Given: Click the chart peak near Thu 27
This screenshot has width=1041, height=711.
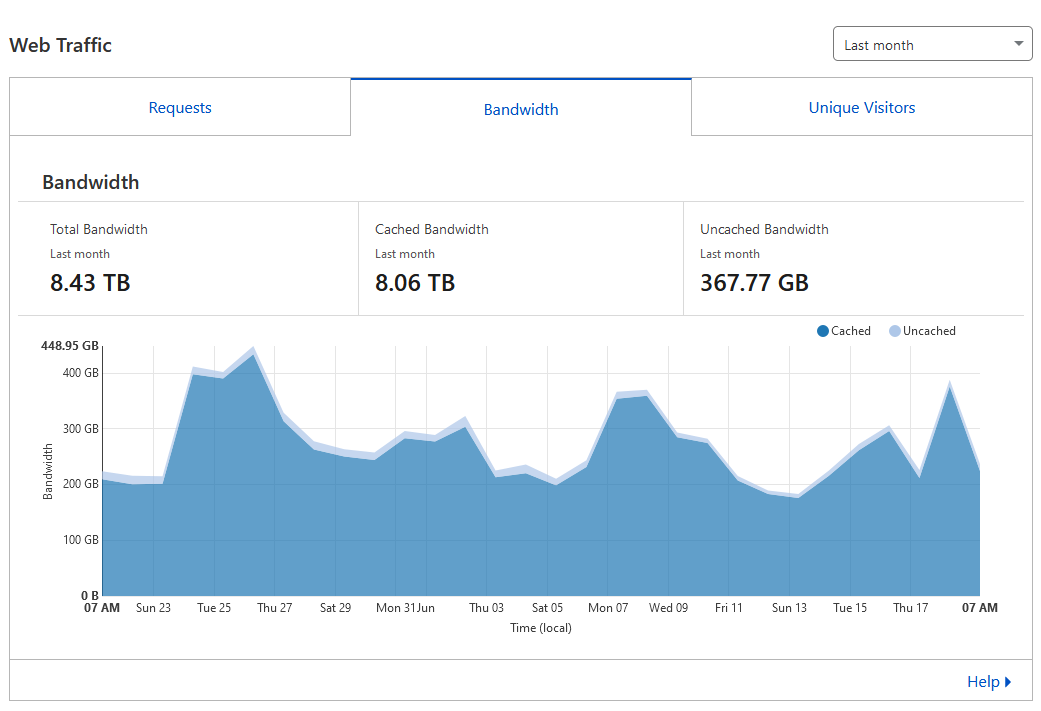Looking at the screenshot, I should point(254,350).
